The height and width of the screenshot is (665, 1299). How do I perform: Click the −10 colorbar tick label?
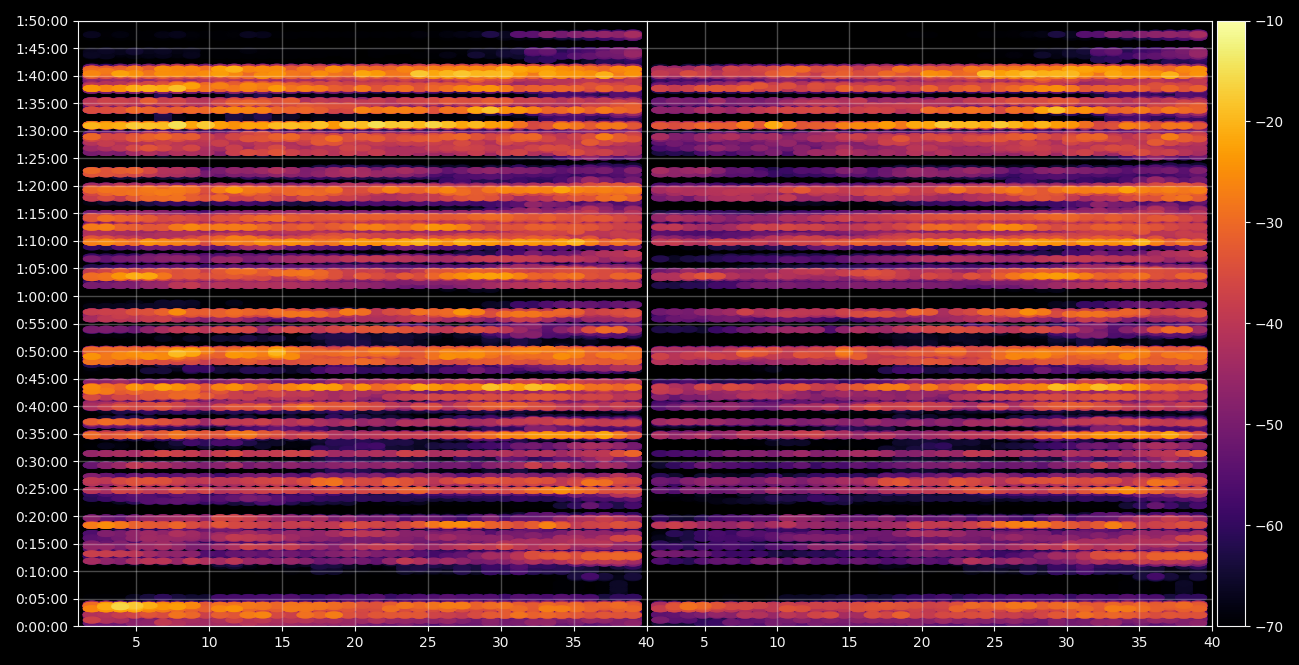click(1269, 21)
